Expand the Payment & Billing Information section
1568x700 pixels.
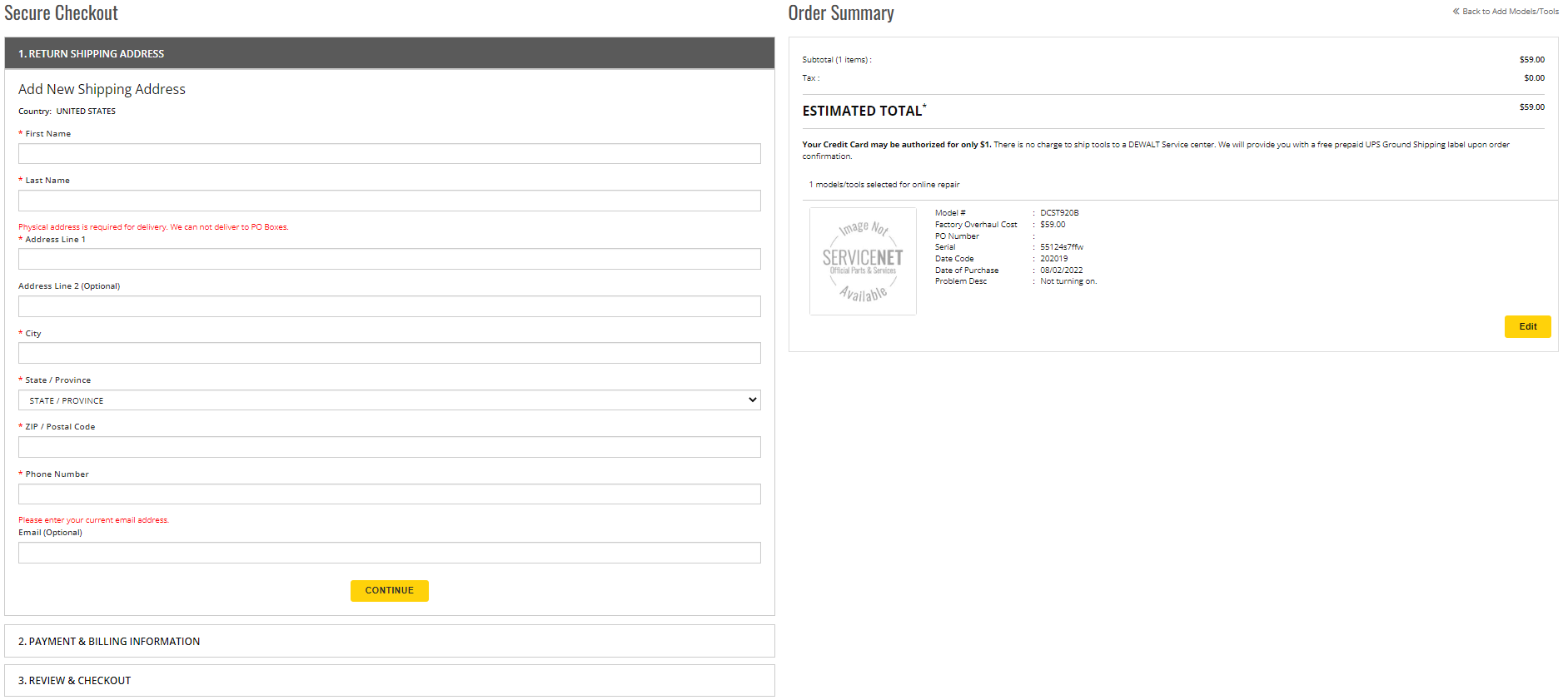click(389, 641)
